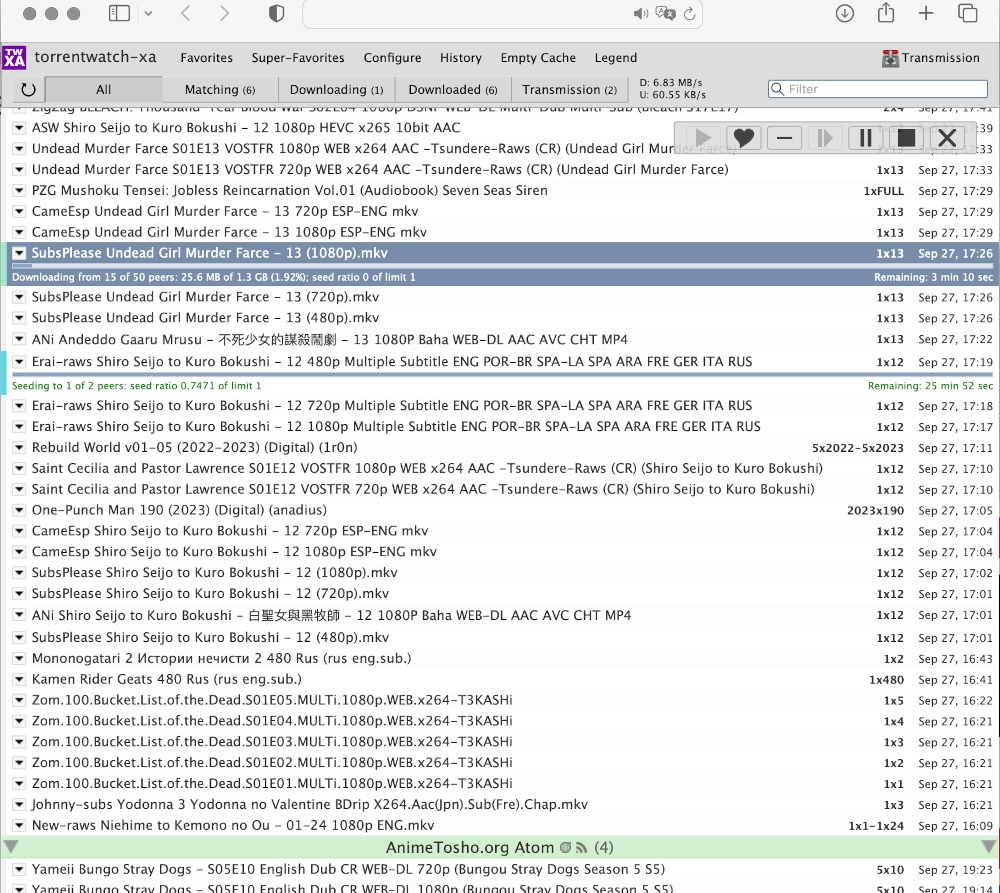The height and width of the screenshot is (893, 1000).
Task: Switch to the Transmission (2) tab
Action: [570, 90]
